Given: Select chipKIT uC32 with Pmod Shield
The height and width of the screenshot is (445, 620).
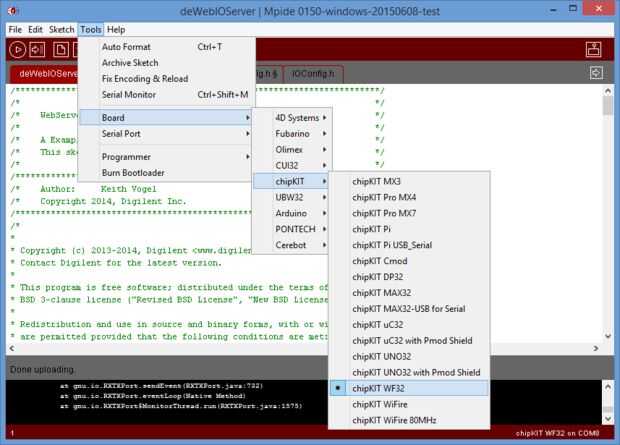Looking at the screenshot, I should (x=409, y=341).
